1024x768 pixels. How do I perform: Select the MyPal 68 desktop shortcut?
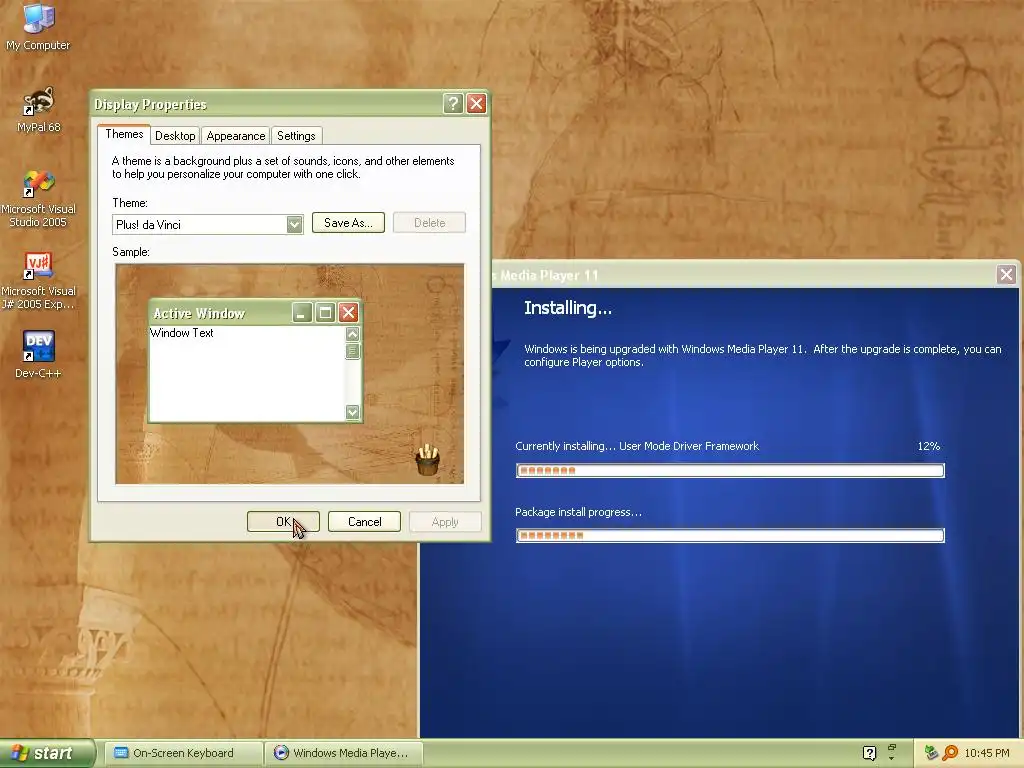(x=38, y=109)
